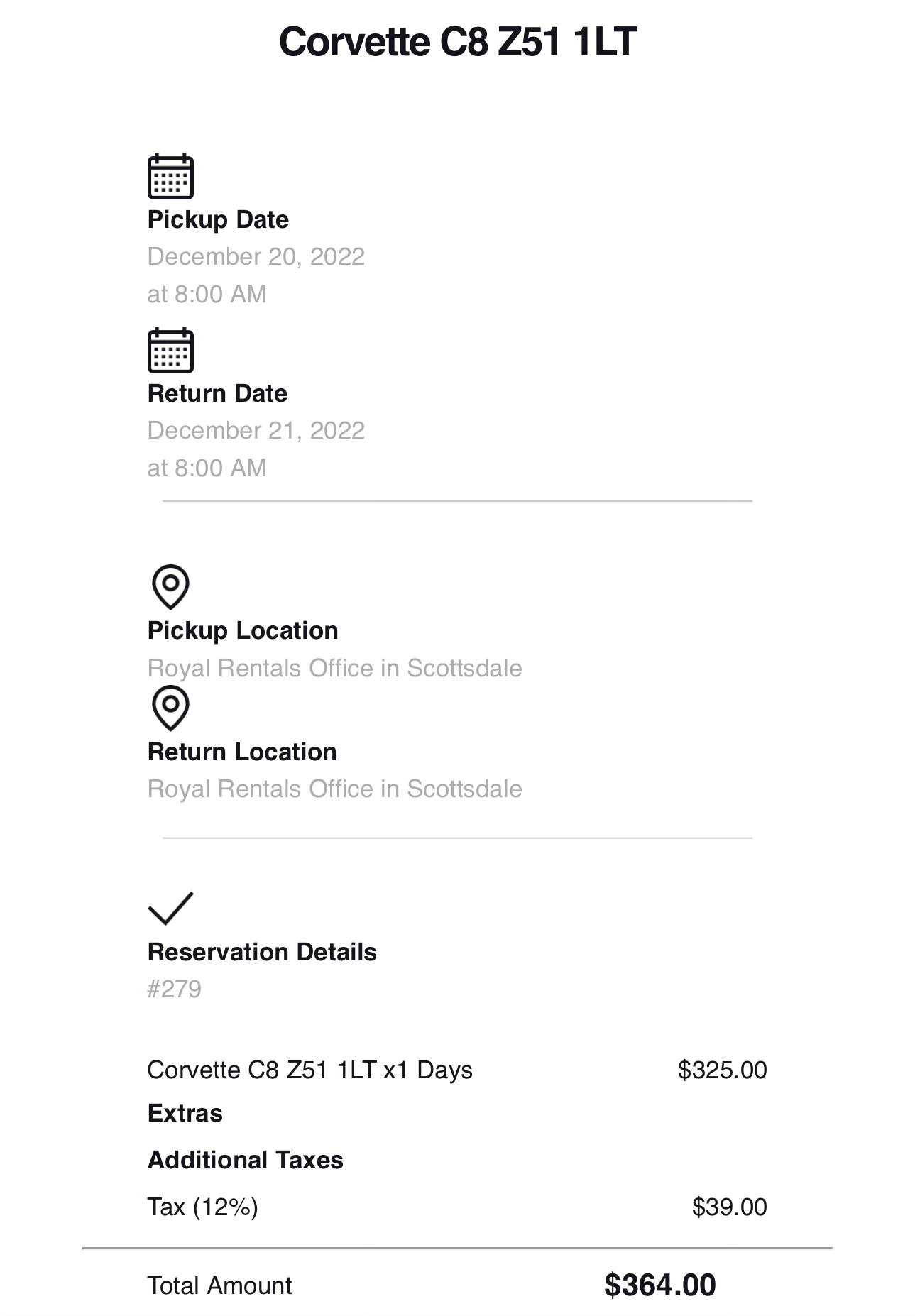Click the $325.00 rental price

[x=723, y=1070]
